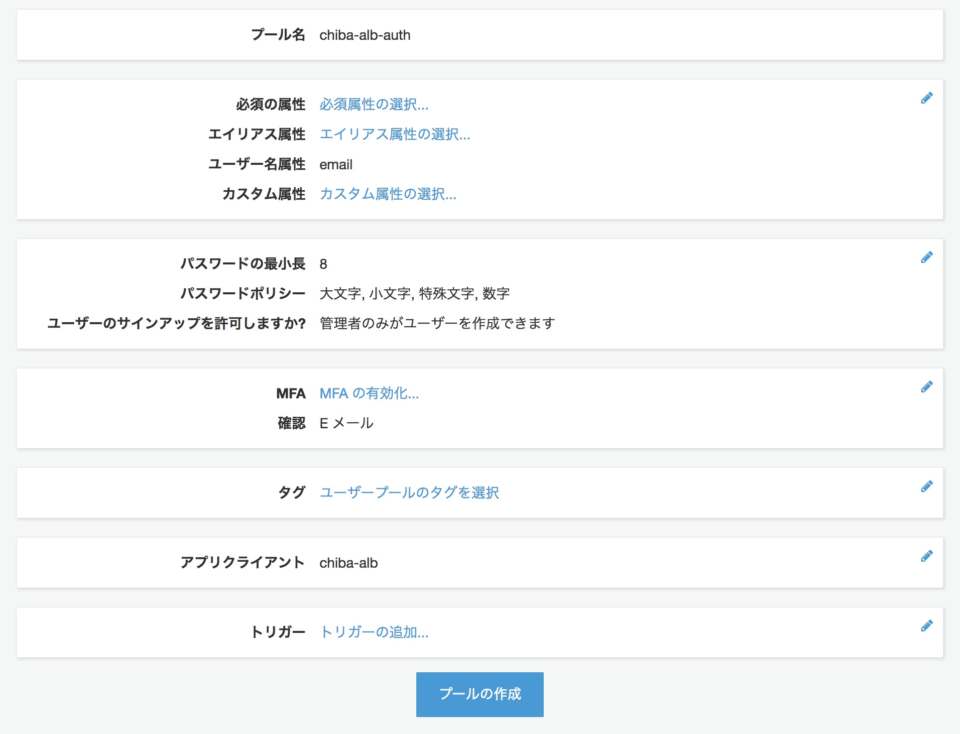Edit アプリクライアント section using pencil icon

point(926,556)
